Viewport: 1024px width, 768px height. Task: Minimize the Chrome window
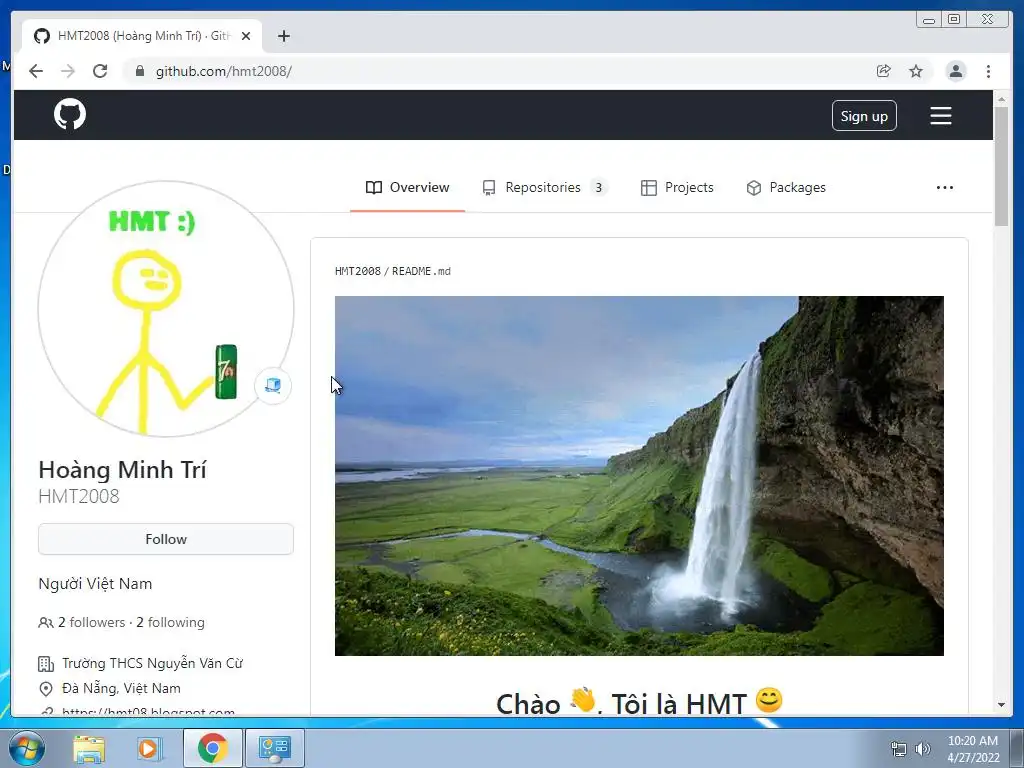(929, 20)
